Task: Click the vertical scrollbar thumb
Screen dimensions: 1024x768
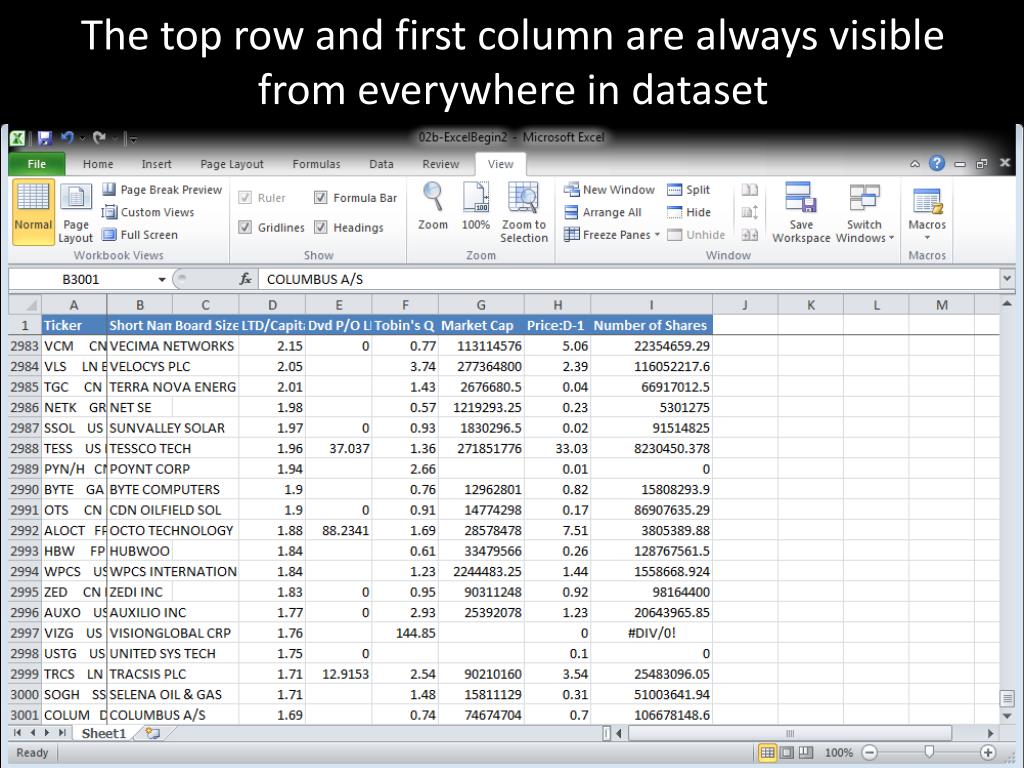Action: point(1006,698)
